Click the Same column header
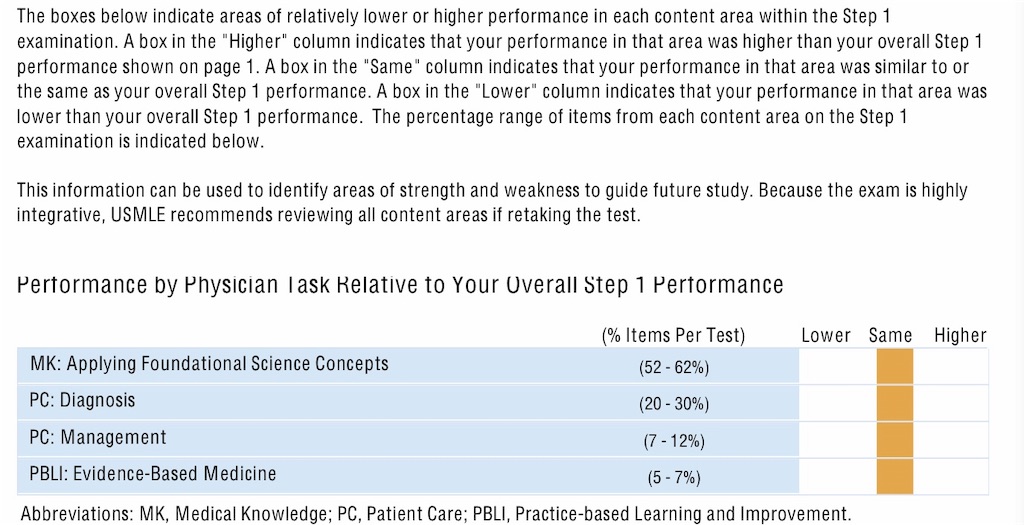The width and height of the screenshot is (1024, 525). click(x=890, y=336)
